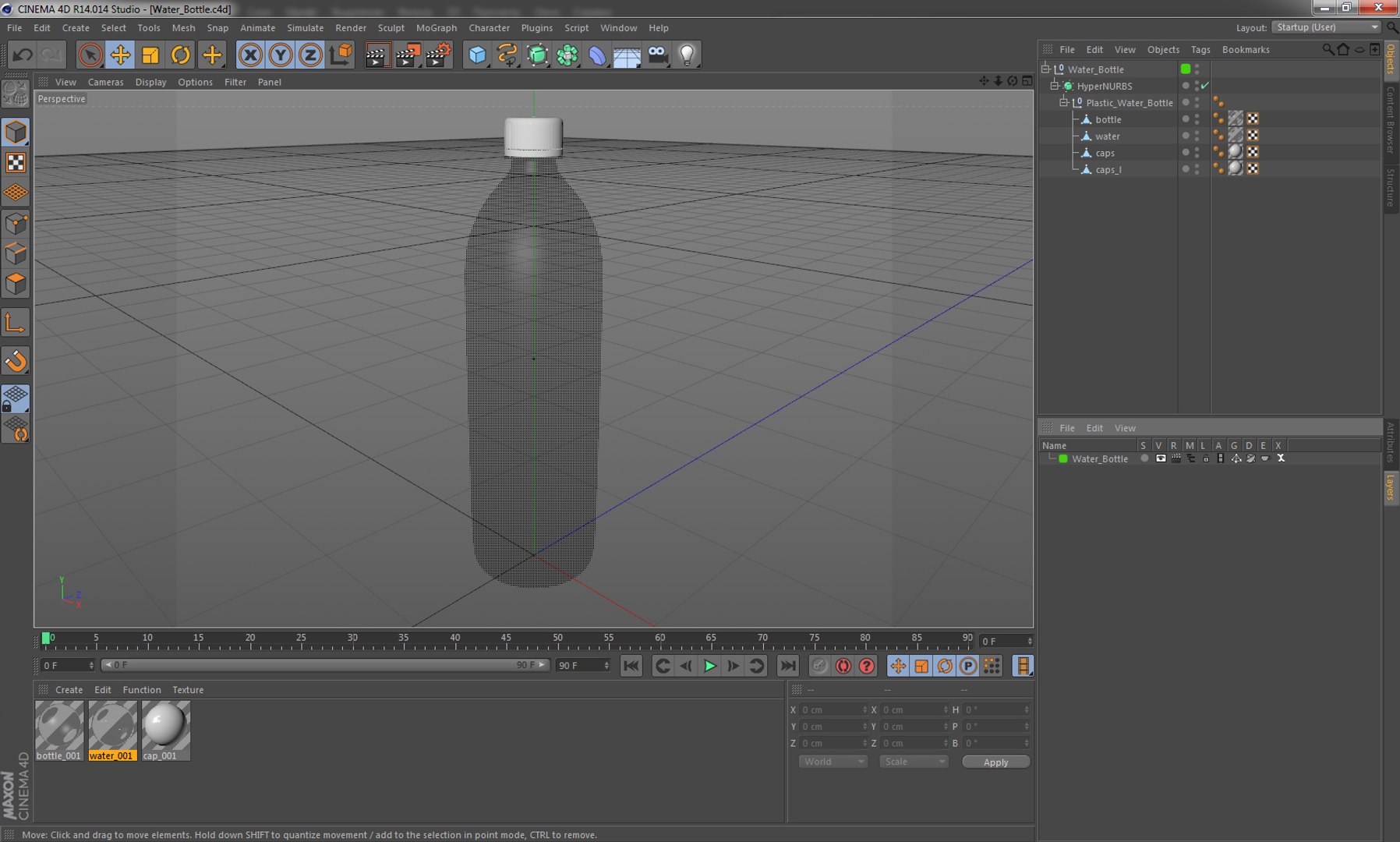Open the Object Manager Tags menu

pyautogui.click(x=1200, y=49)
